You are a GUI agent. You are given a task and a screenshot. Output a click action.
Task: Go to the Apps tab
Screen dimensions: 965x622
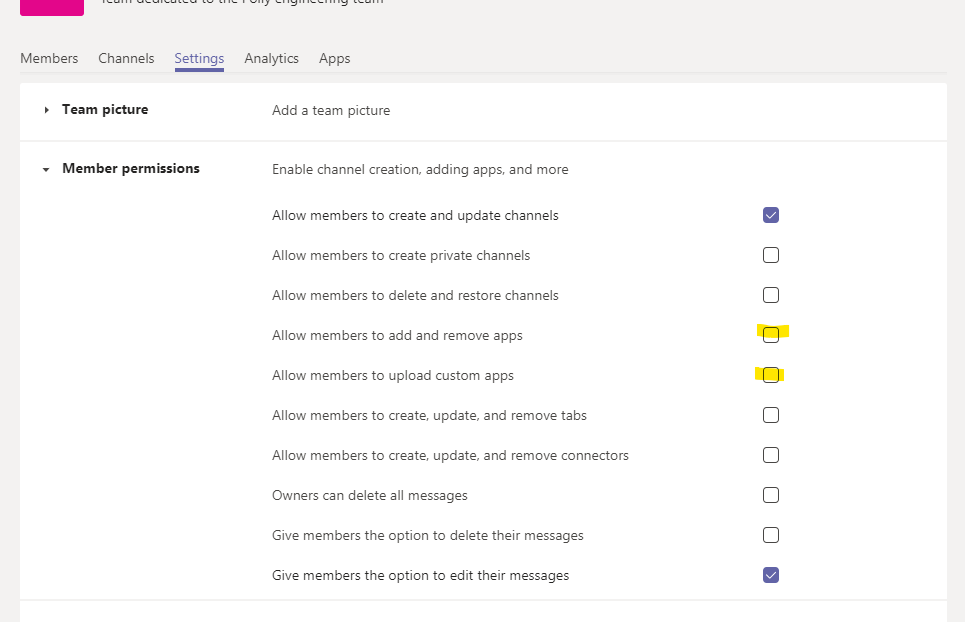(334, 58)
